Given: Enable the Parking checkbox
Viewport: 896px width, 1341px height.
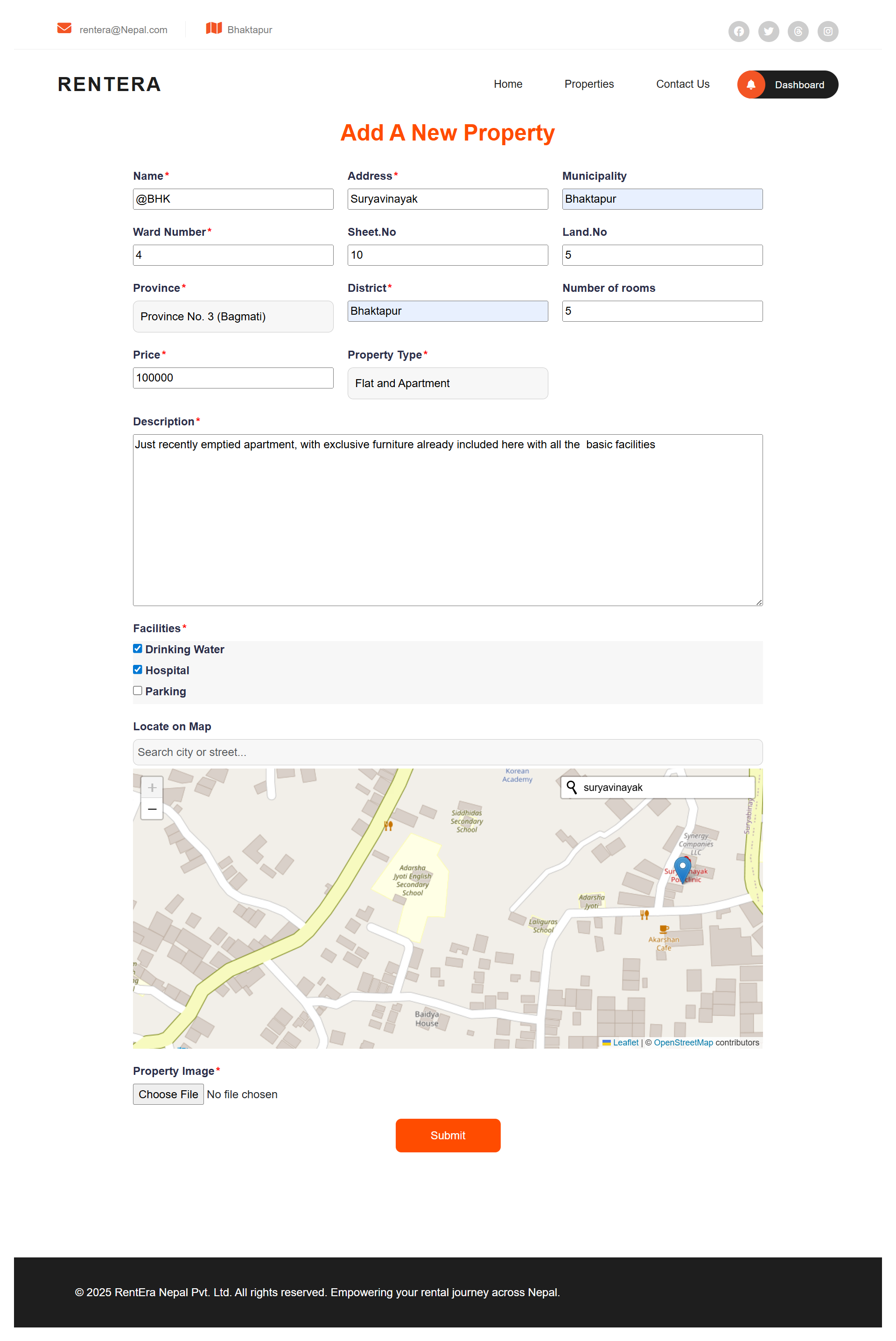Looking at the screenshot, I should pyautogui.click(x=138, y=691).
